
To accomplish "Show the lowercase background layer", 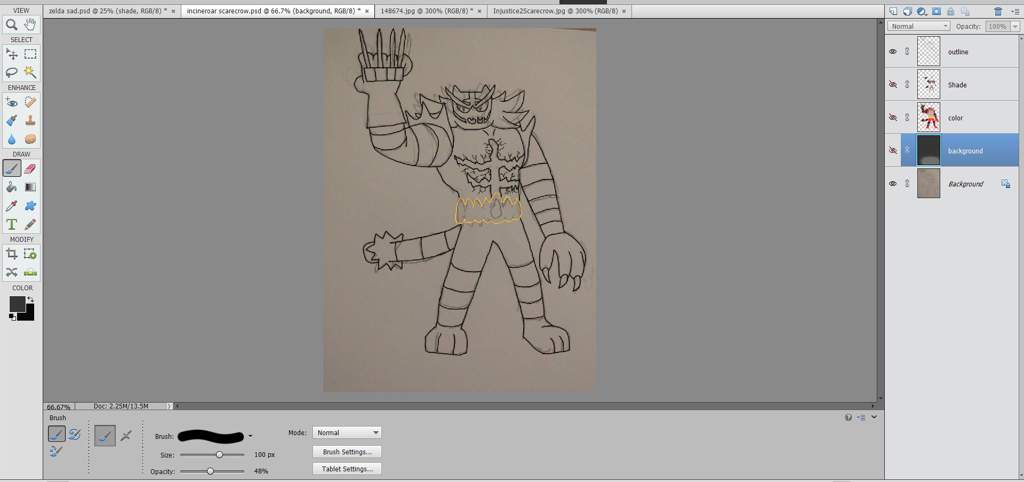I will pos(893,150).
